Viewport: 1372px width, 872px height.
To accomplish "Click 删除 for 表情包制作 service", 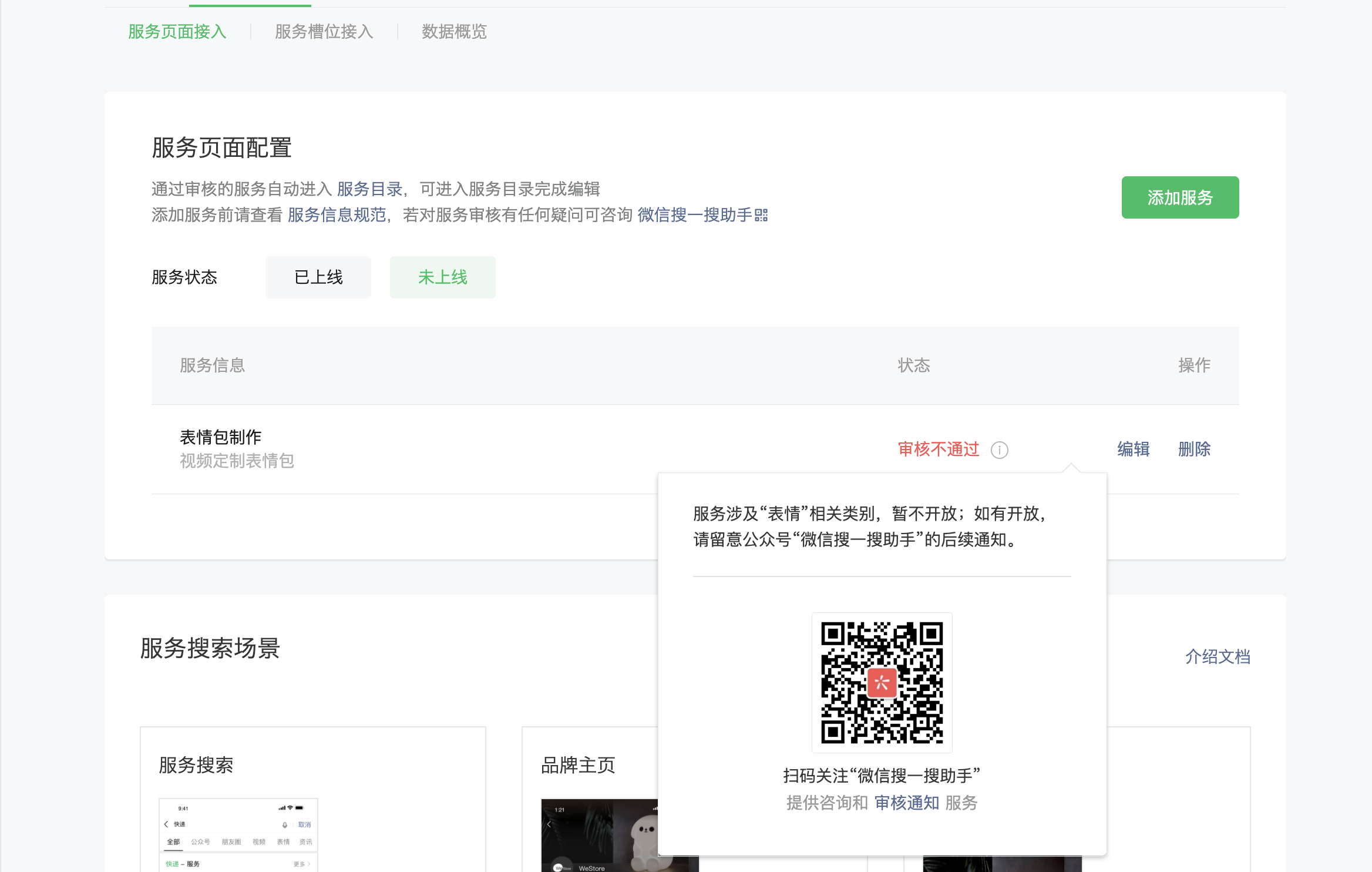I will coord(1194,450).
